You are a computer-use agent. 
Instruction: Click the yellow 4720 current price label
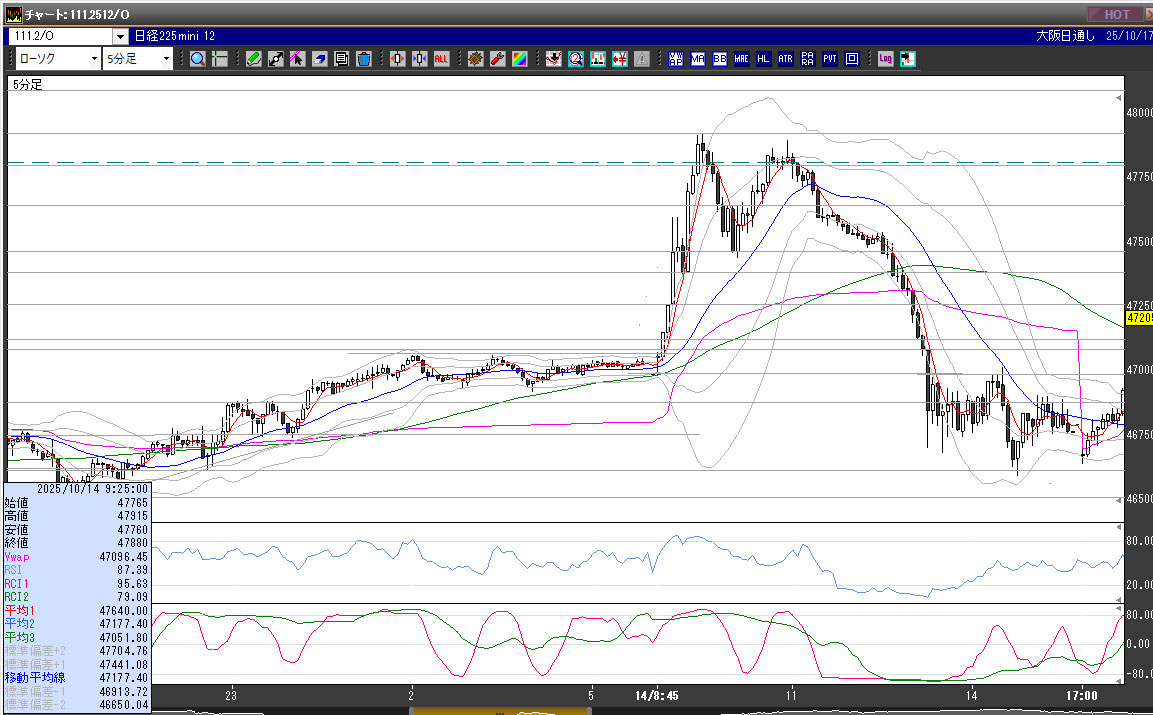1139,318
